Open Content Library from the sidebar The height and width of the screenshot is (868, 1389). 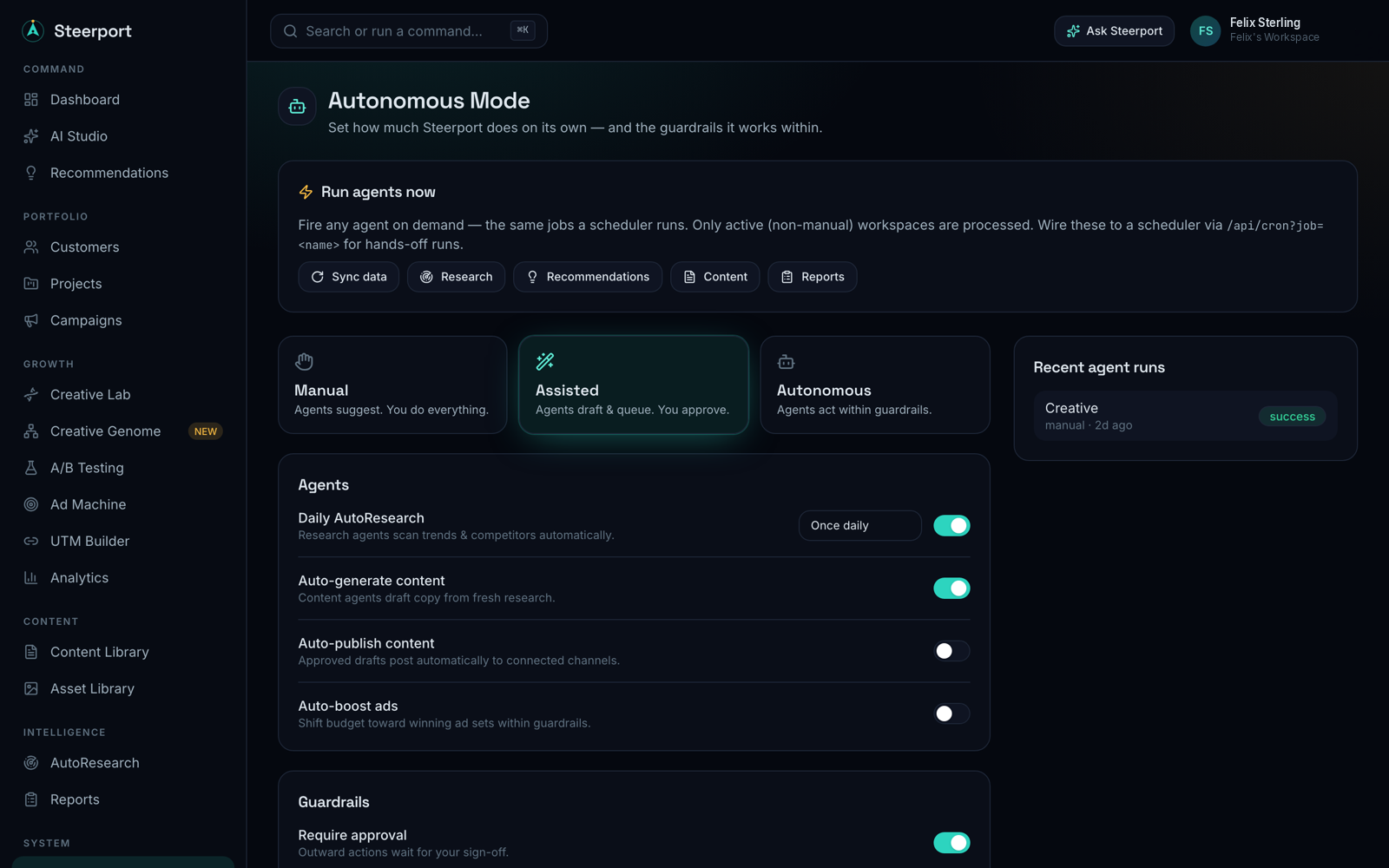123,652
